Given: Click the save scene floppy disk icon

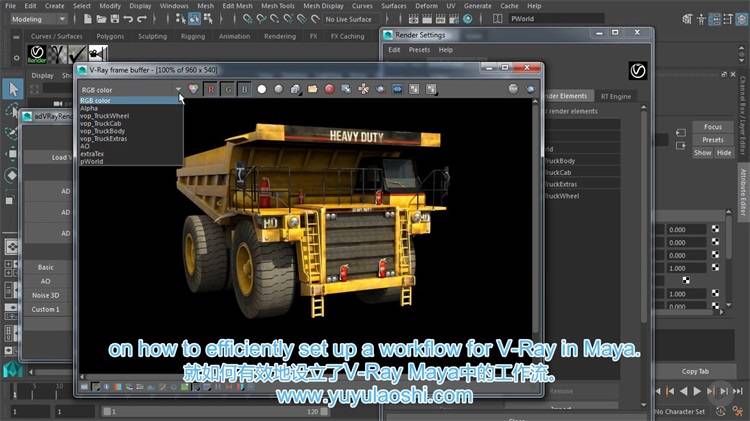Looking at the screenshot, I should (117, 19).
